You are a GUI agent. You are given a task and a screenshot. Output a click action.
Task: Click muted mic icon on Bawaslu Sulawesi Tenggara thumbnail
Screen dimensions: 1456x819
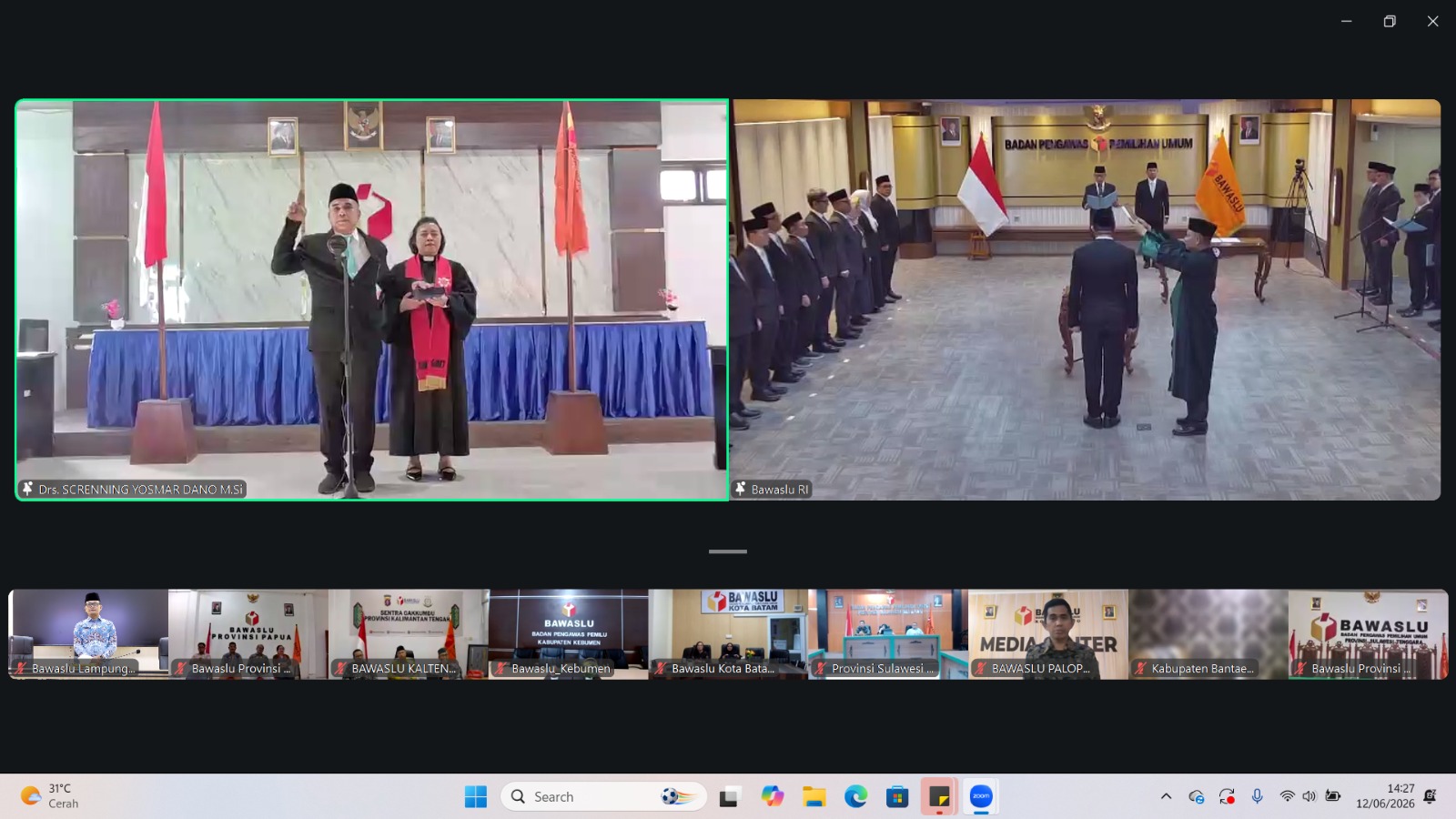(x=1301, y=668)
